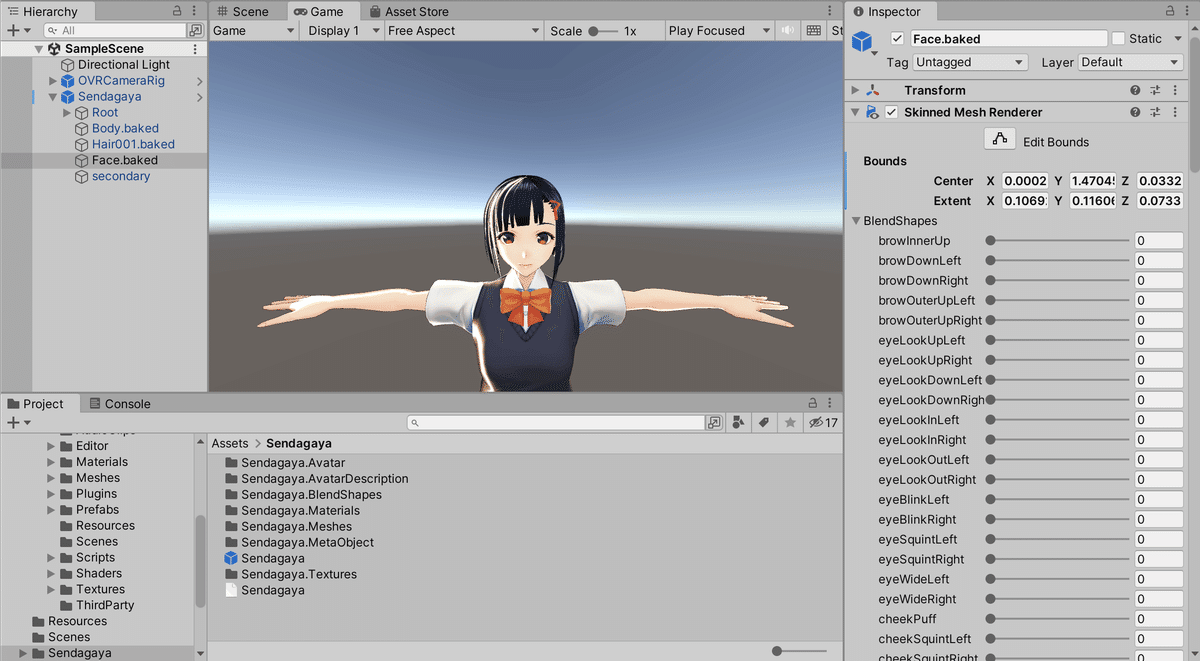Click the cheekPuff value field
The width and height of the screenshot is (1200, 661).
(1159, 619)
